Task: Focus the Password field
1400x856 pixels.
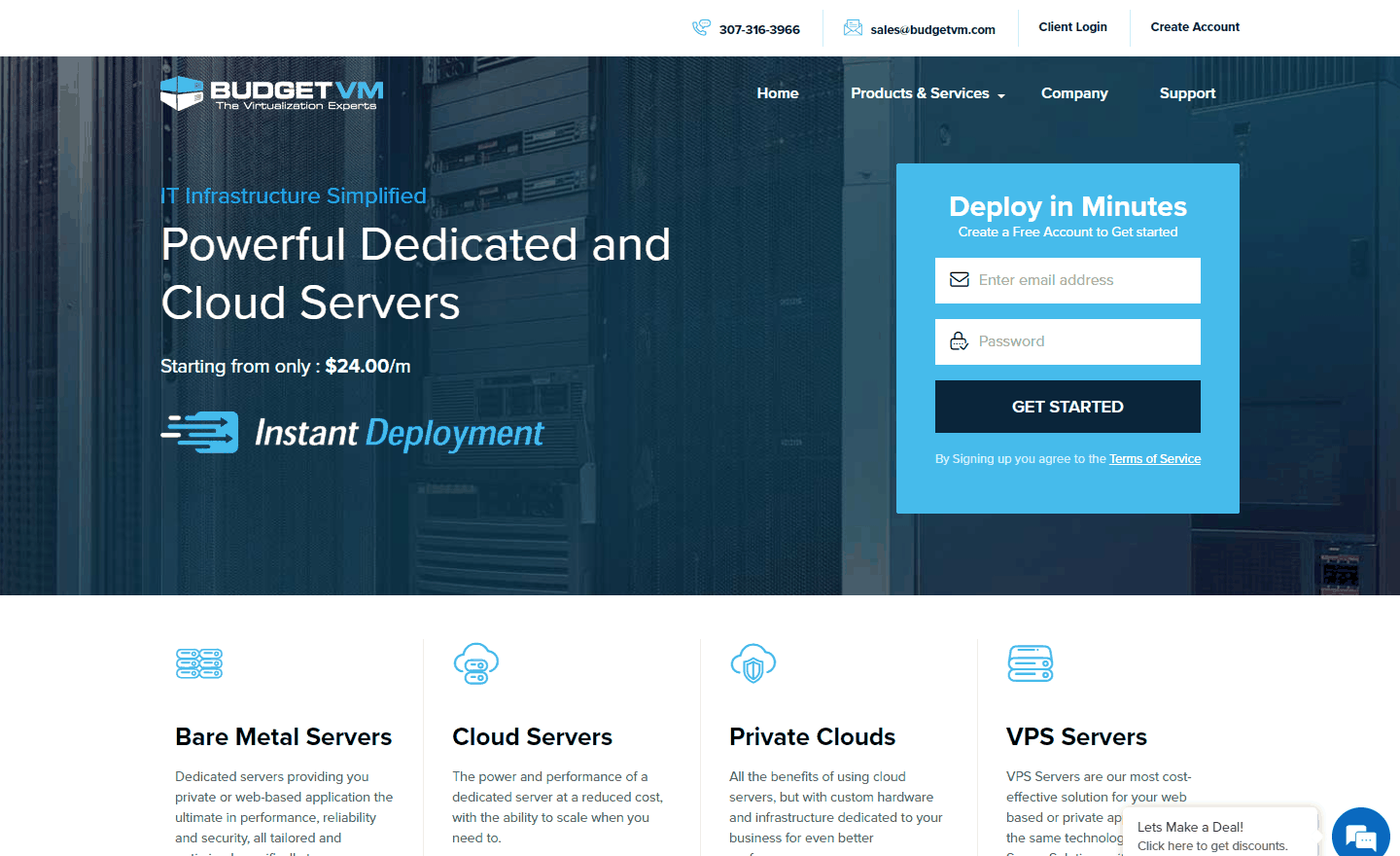Action: (x=1067, y=341)
